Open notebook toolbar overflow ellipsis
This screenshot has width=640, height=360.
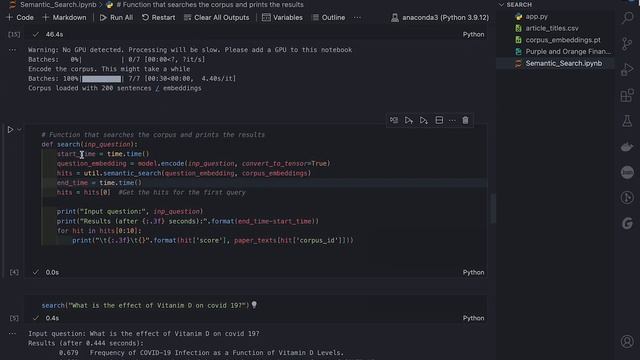click(x=357, y=18)
